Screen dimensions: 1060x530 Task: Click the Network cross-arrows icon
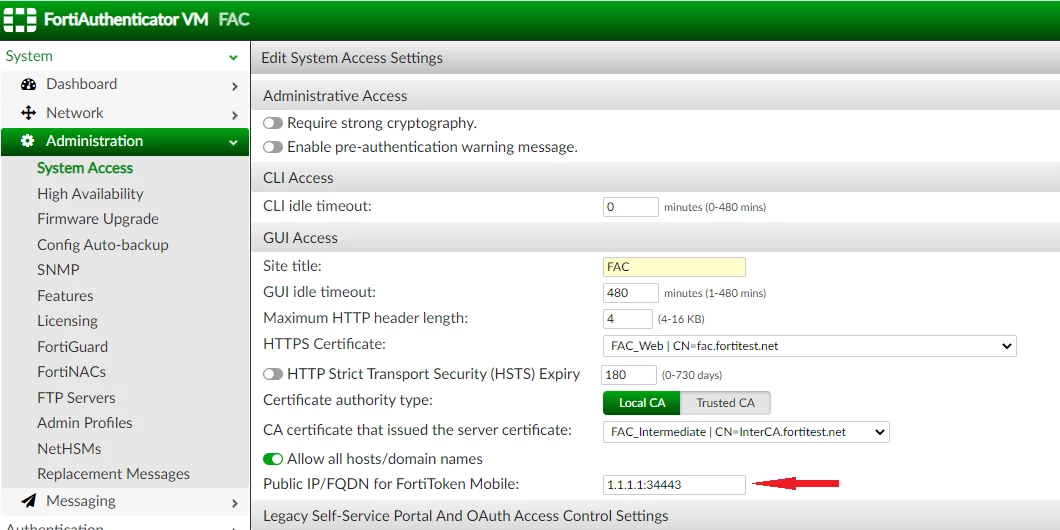click(x=28, y=113)
